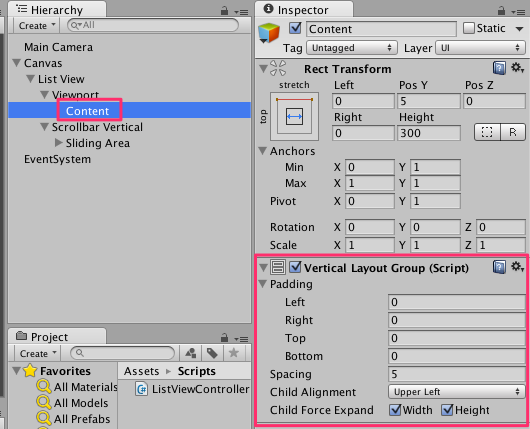Screen dimensions: 530x429
Task: Click the Pos Y field
Action: point(429,101)
